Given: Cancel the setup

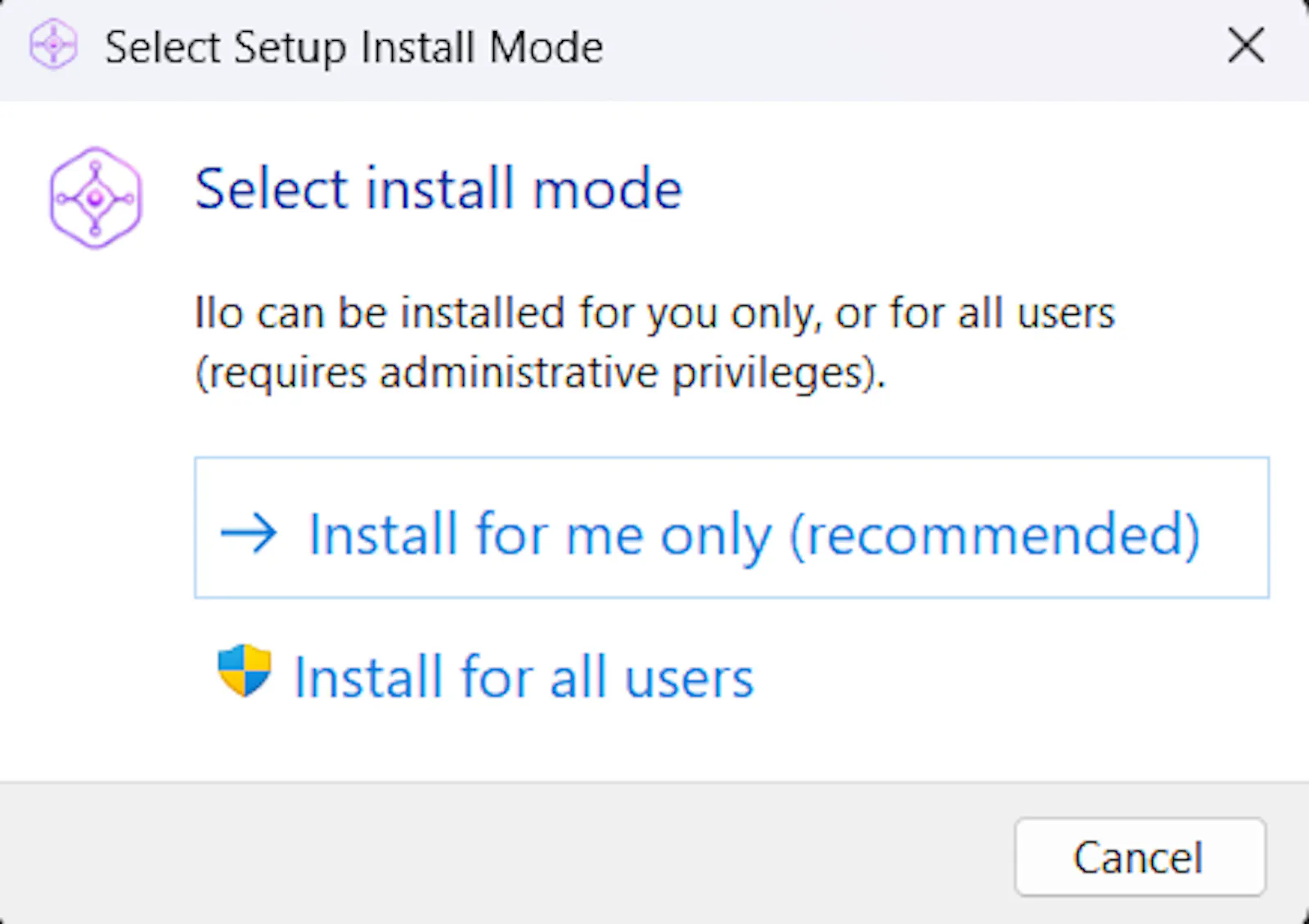Looking at the screenshot, I should click(1140, 857).
